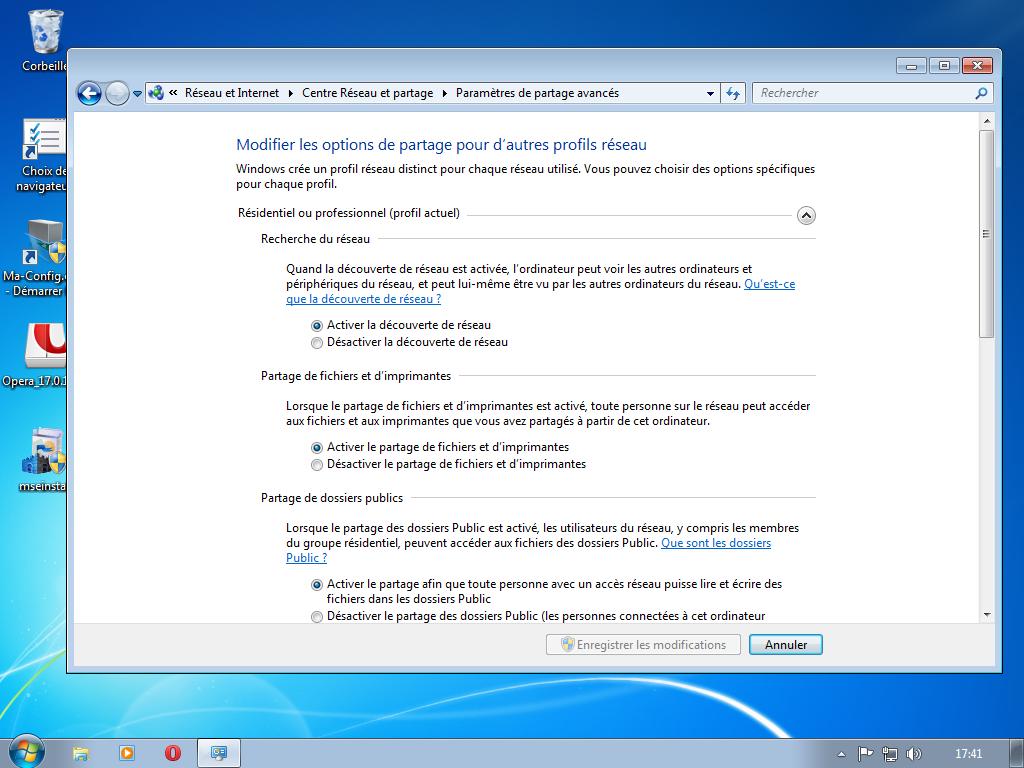Image resolution: width=1024 pixels, height=768 pixels.
Task: Click the Control Panel globe icon in address bar
Action: 156,93
